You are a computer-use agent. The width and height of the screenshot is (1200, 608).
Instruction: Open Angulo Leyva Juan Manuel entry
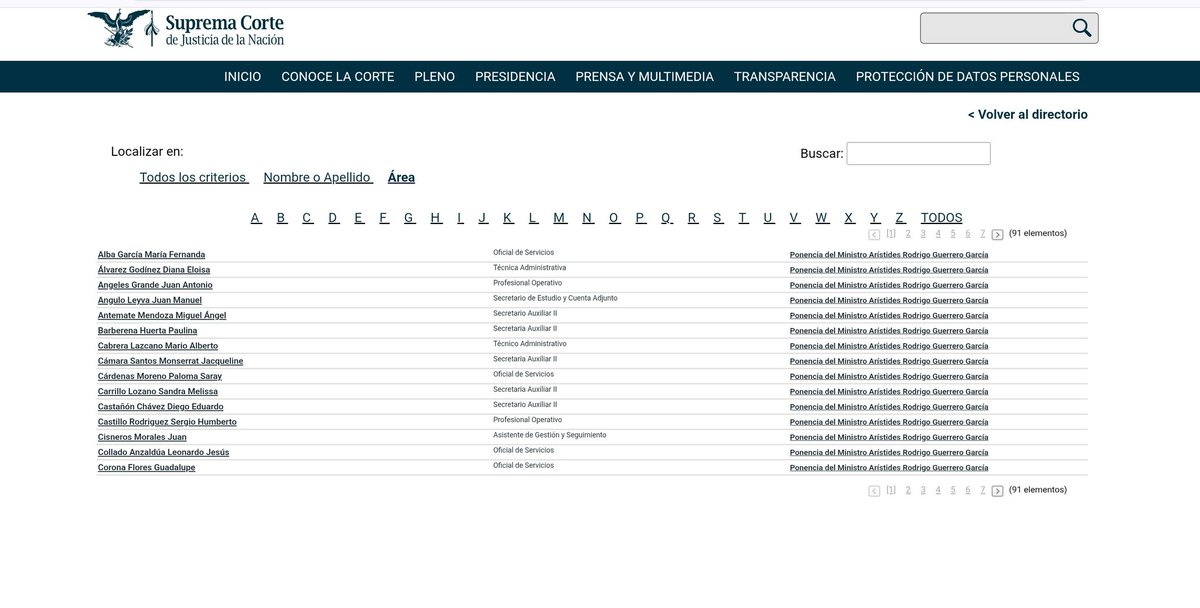pos(150,300)
